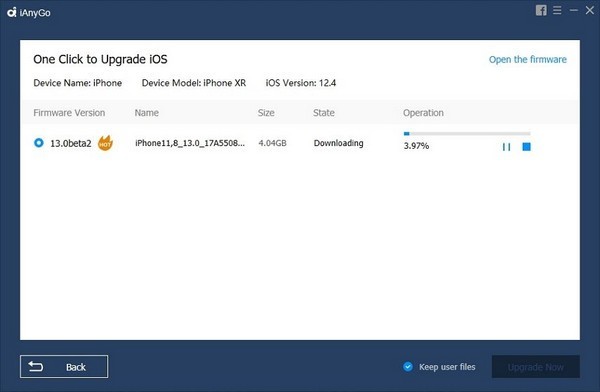Click the Upgrade Now button
Screen dimensions: 600x392
pyautogui.click(x=536, y=367)
